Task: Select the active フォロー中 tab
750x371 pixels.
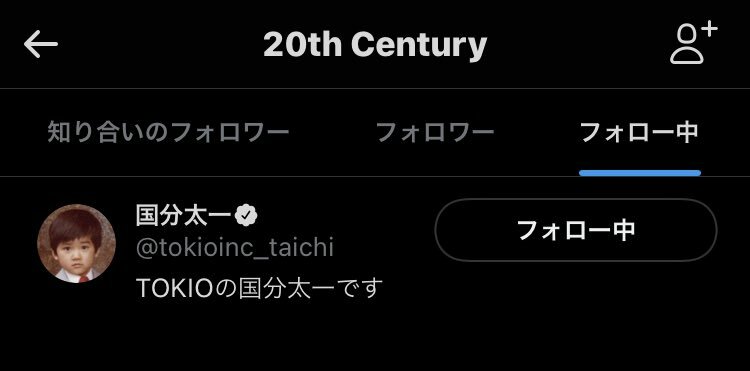Action: pyautogui.click(x=640, y=132)
